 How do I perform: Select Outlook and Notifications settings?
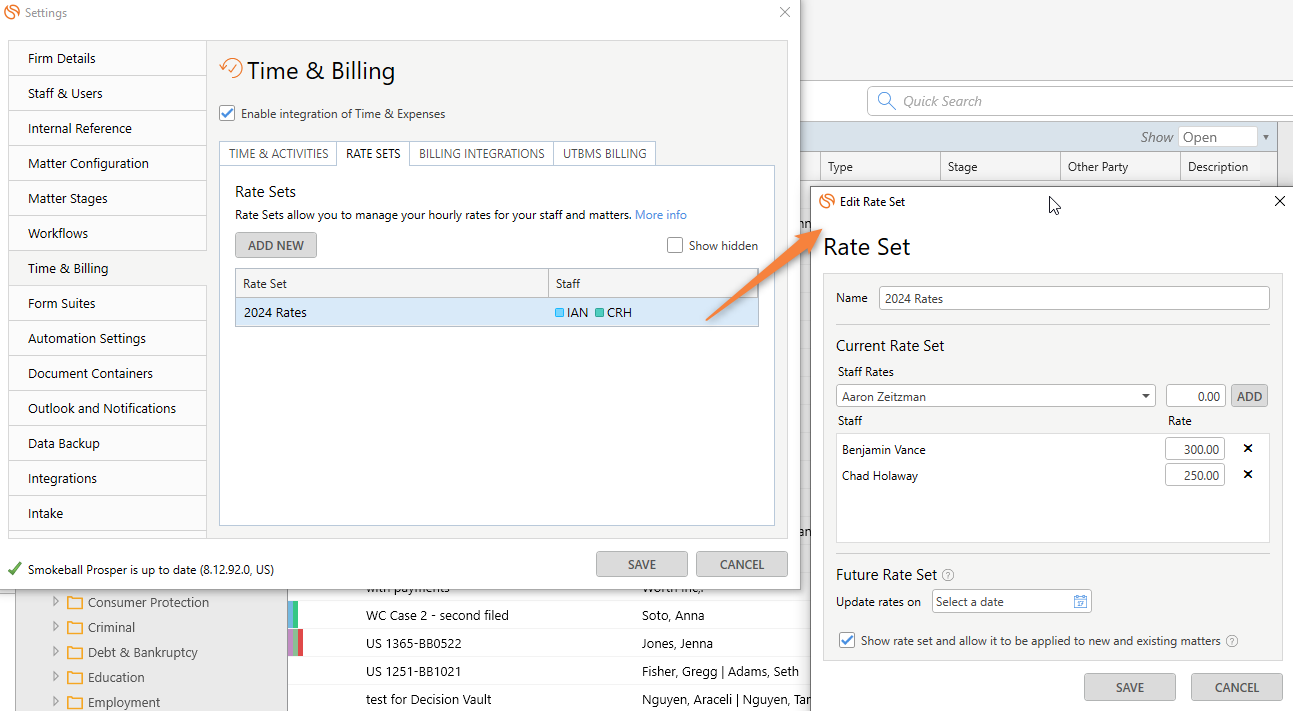(107, 408)
